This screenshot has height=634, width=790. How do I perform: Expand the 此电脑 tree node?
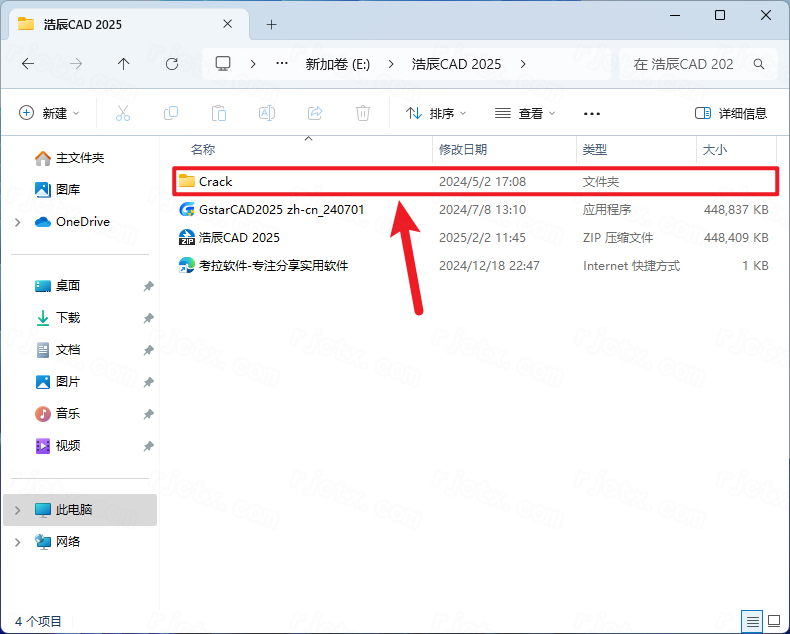17,510
